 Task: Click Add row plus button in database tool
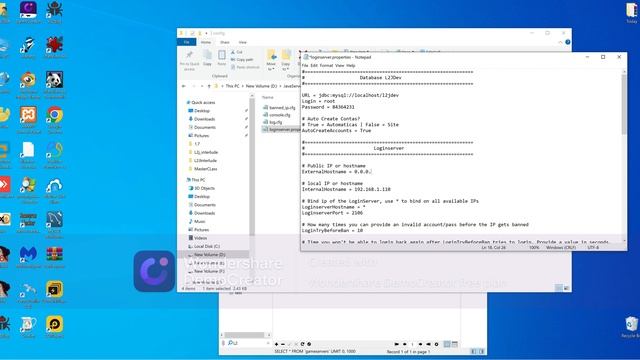click(276, 344)
